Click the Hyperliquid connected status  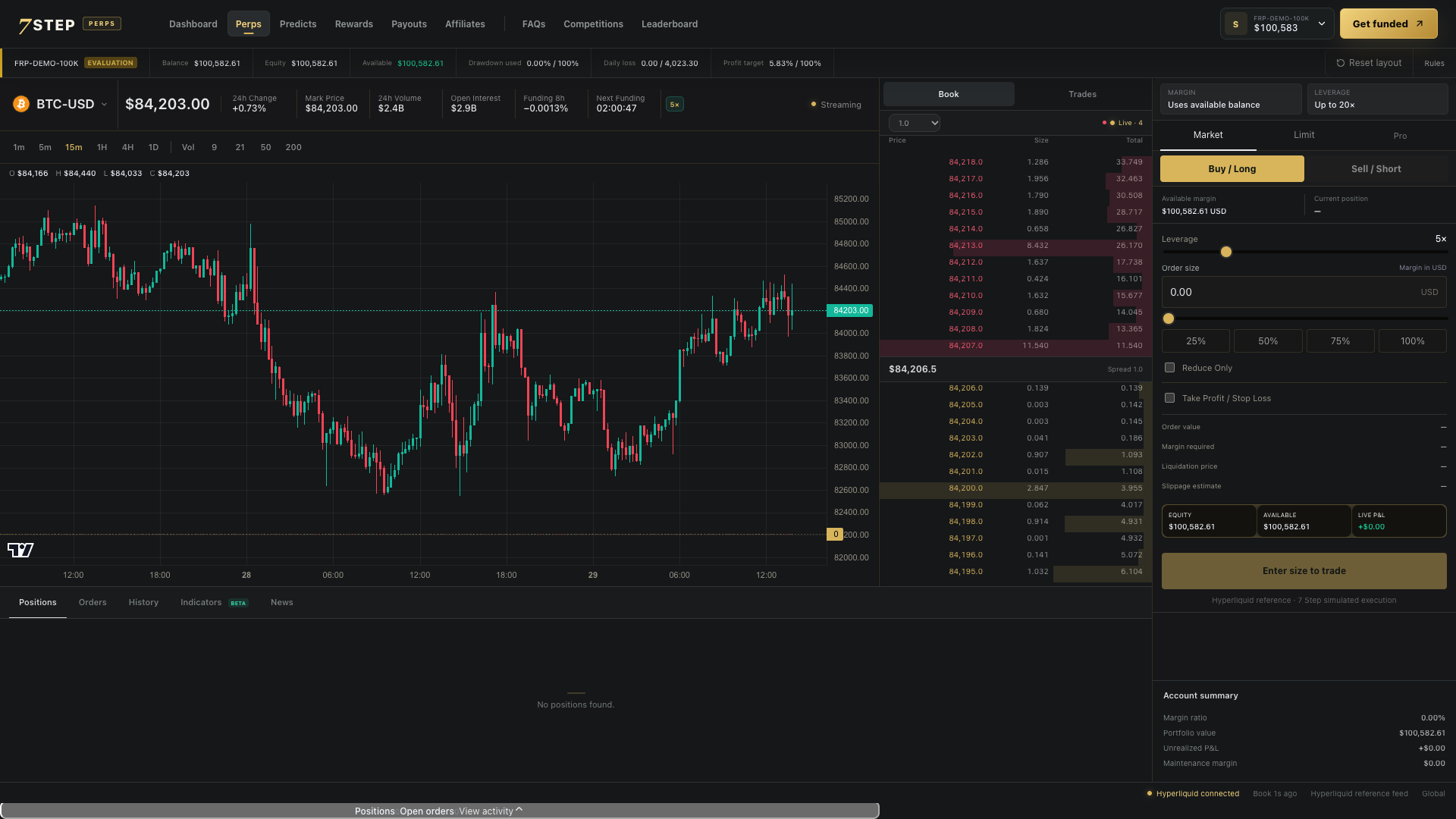pos(1193,794)
